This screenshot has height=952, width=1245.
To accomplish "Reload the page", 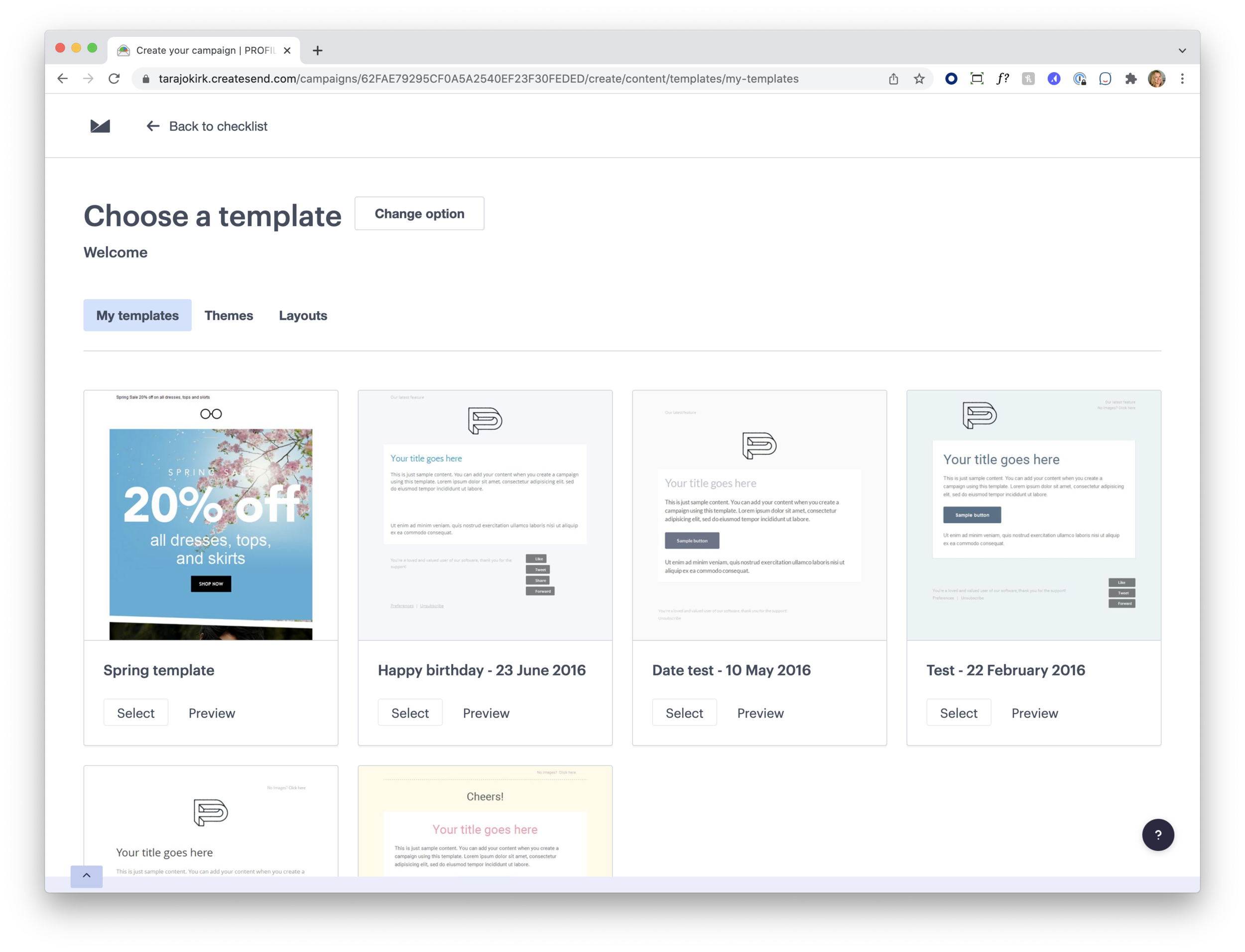I will tap(114, 79).
